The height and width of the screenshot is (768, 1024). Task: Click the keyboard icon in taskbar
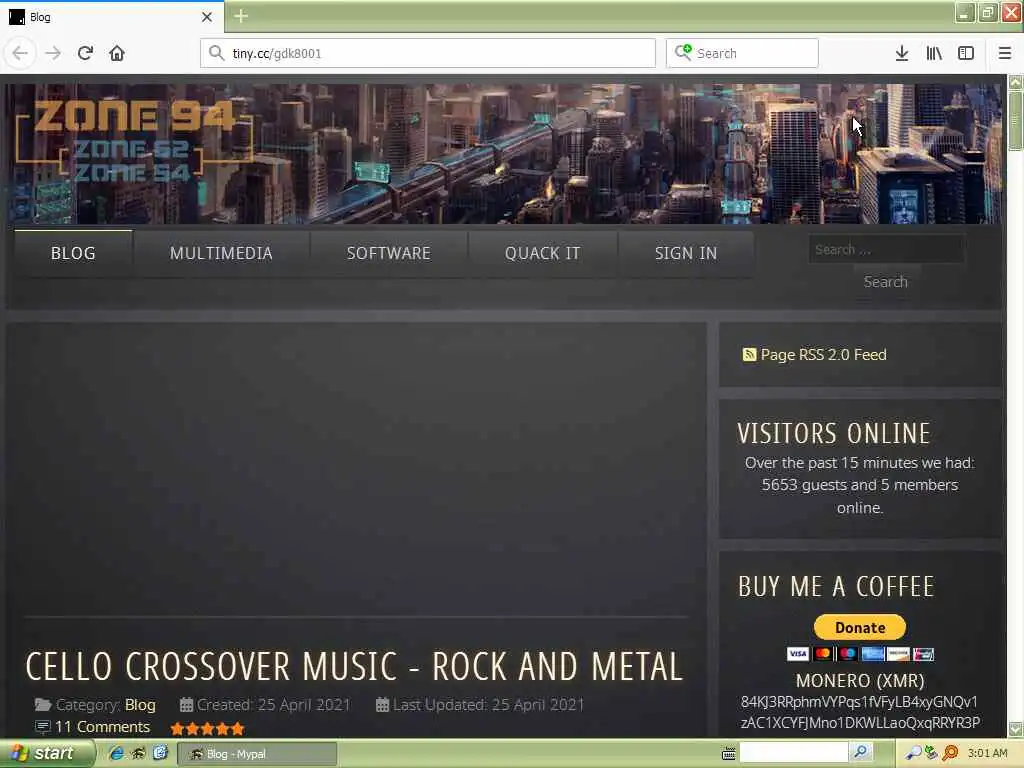click(729, 754)
